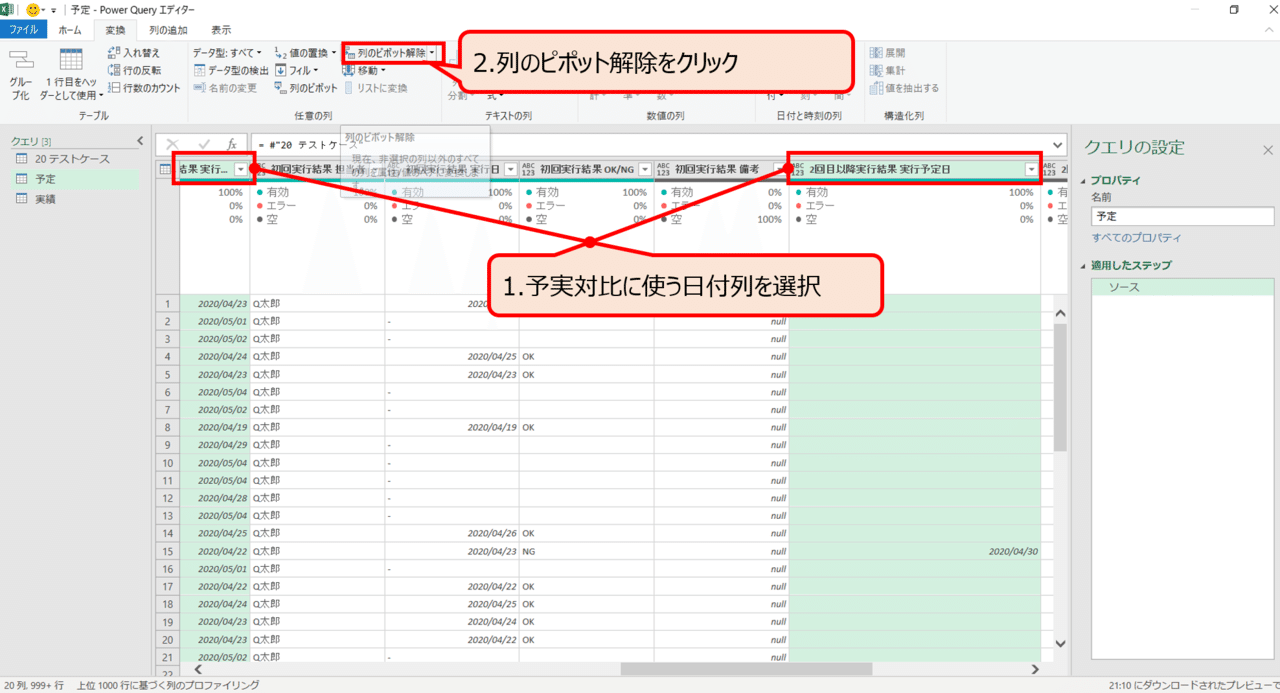Select the 変換 tab
This screenshot has width=1280, height=693.
[116, 30]
